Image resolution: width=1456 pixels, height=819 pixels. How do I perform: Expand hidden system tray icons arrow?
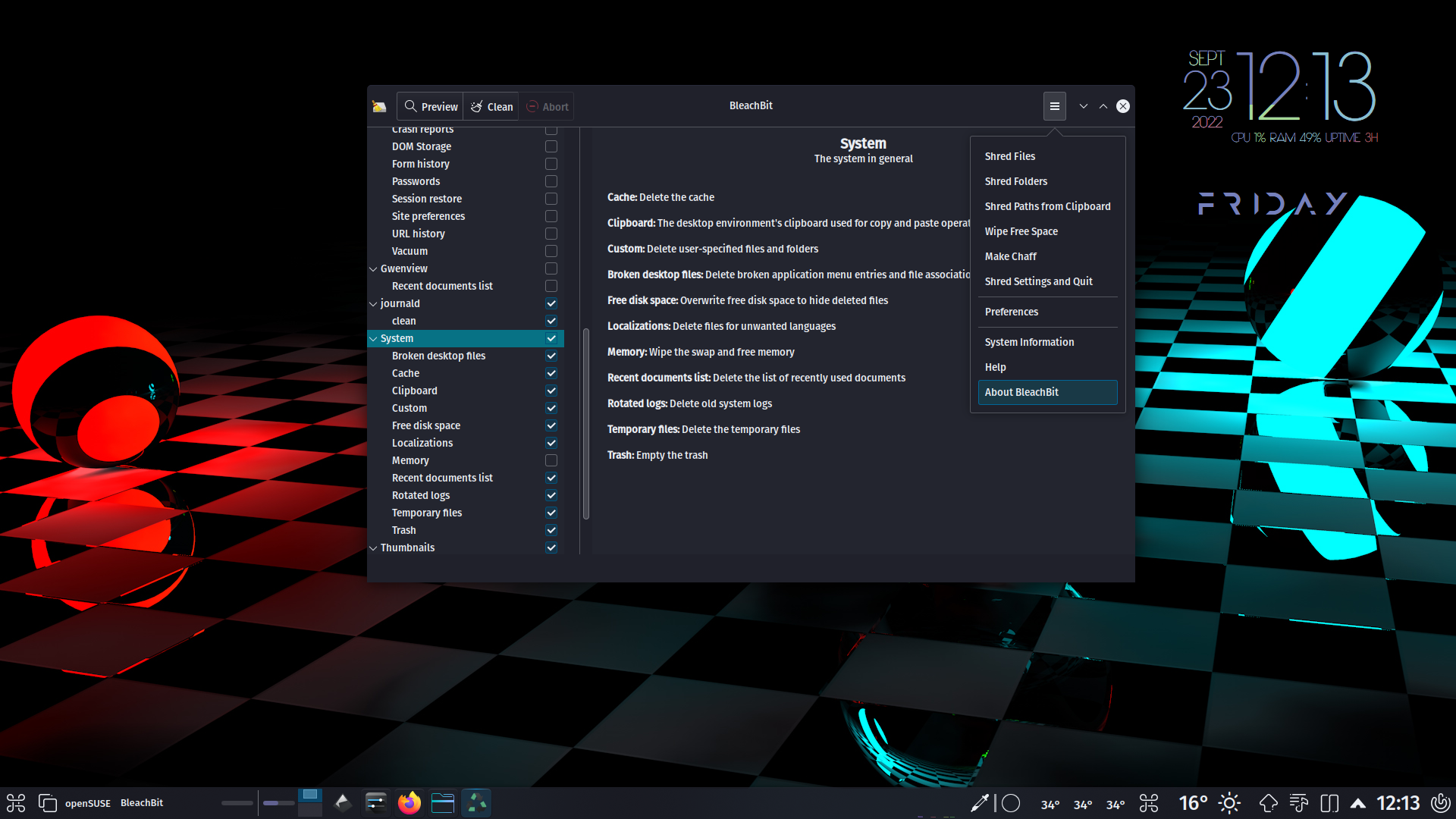(1358, 803)
